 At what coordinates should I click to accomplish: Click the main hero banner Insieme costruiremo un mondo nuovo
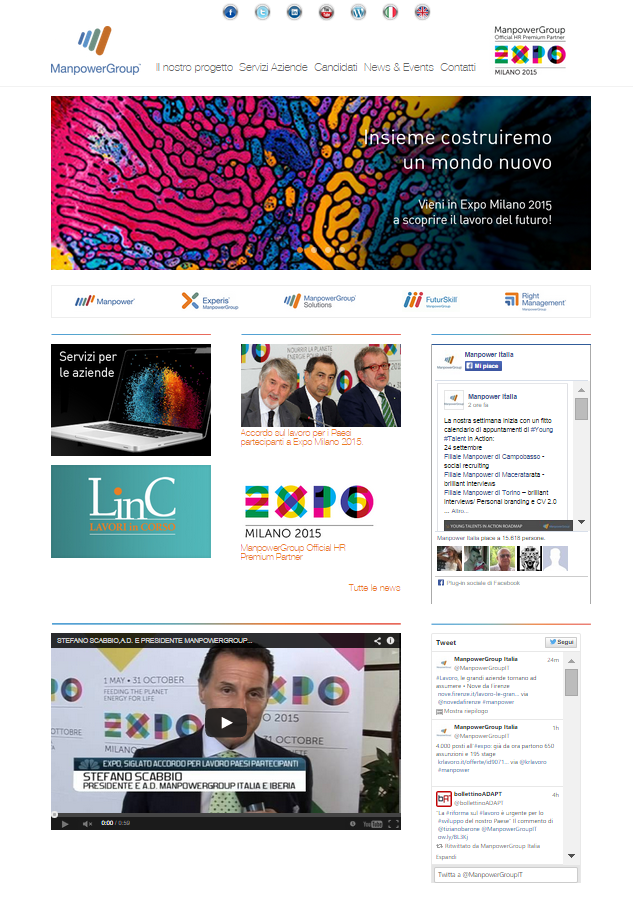click(321, 183)
